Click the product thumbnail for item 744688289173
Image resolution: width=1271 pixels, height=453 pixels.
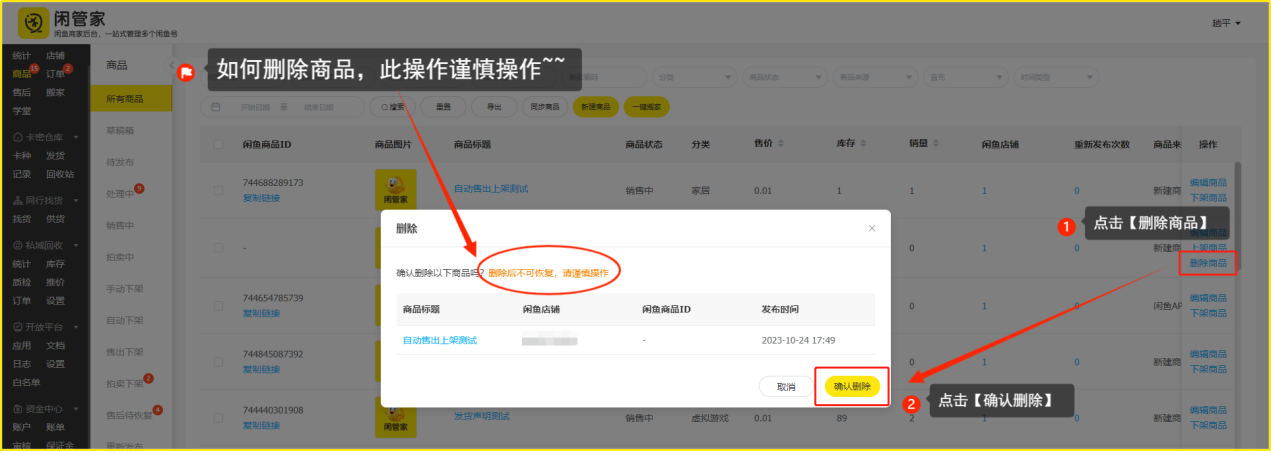tap(395, 189)
